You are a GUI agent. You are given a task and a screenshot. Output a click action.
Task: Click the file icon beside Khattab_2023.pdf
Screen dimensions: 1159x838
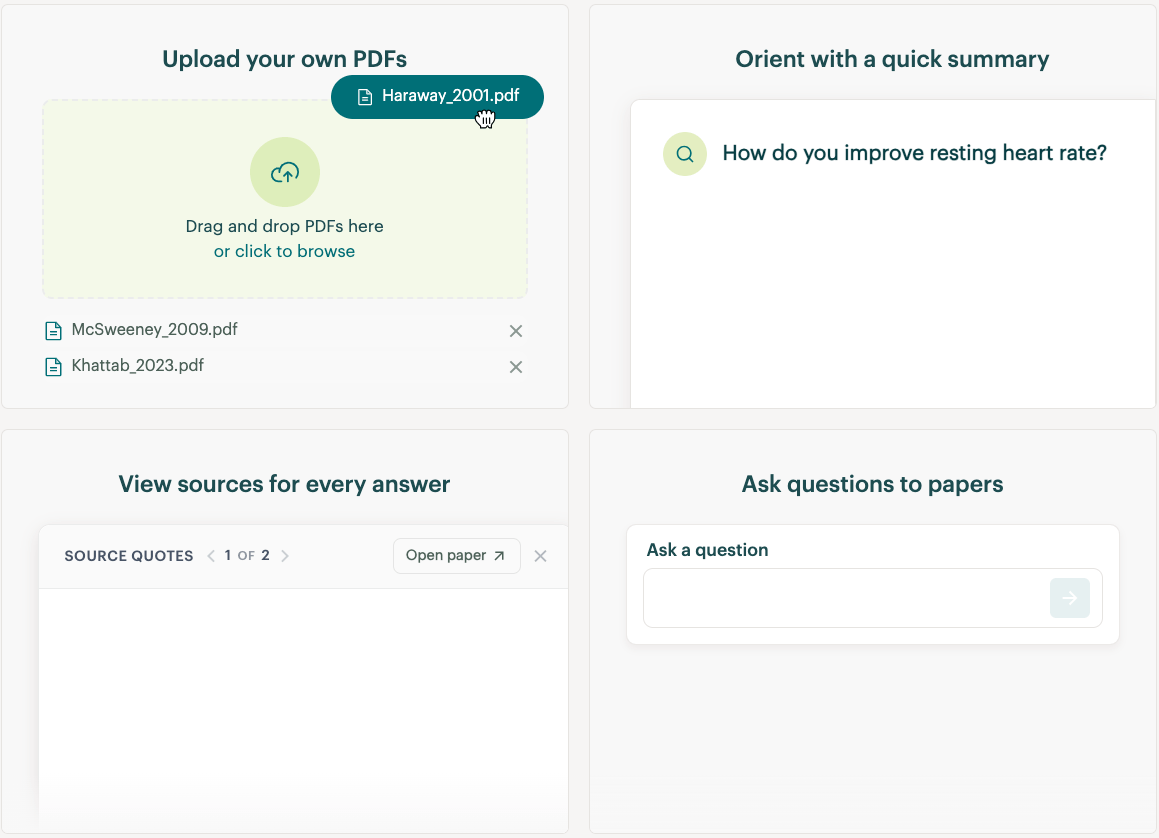pyautogui.click(x=54, y=367)
